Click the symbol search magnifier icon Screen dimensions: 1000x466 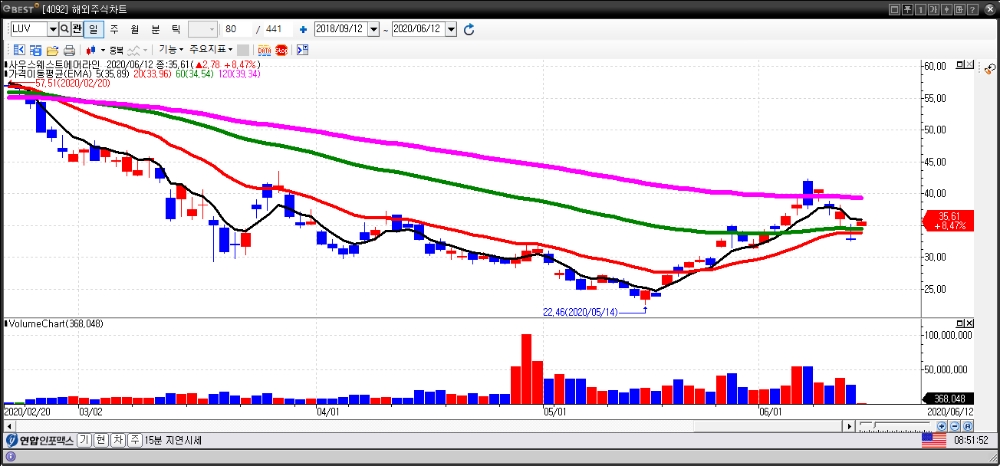(x=65, y=29)
